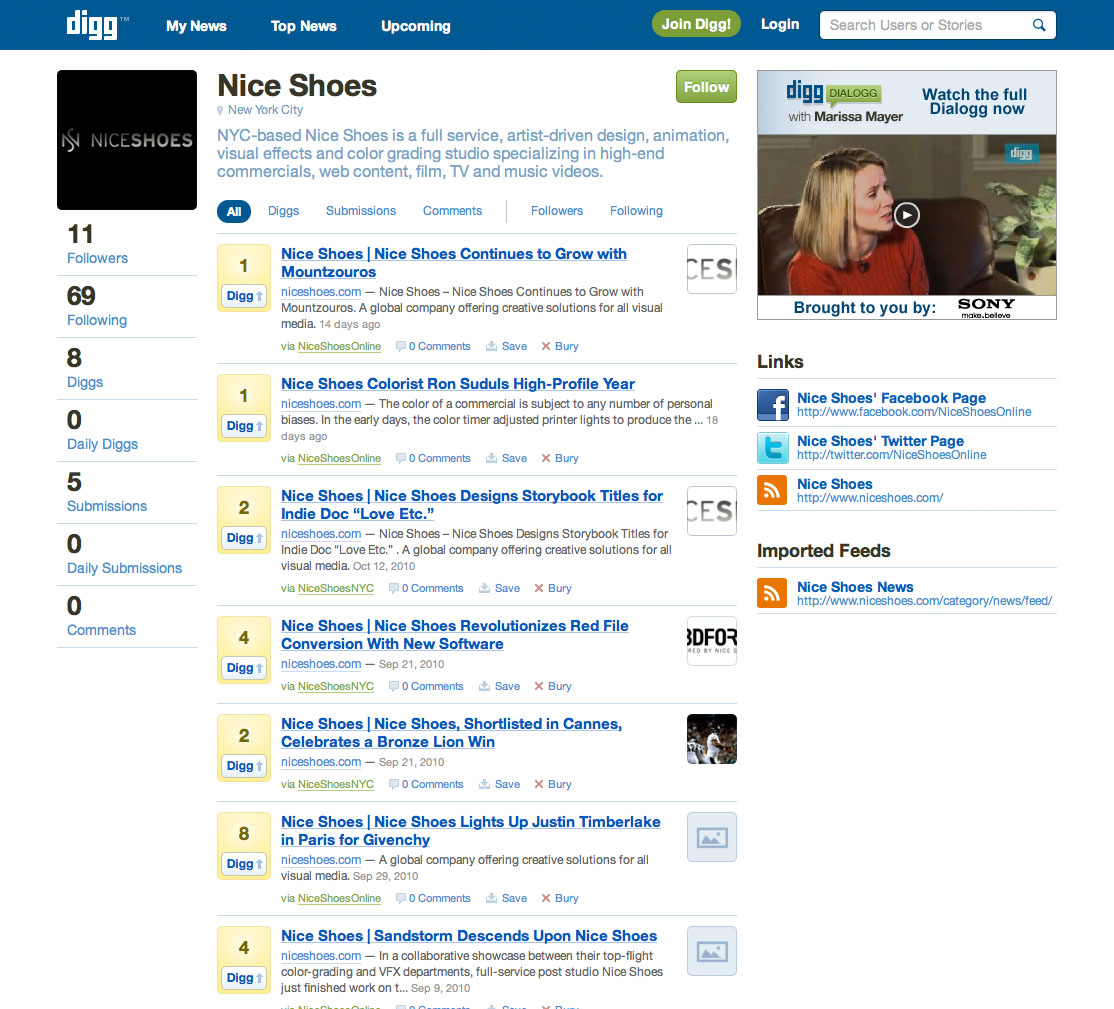The height and width of the screenshot is (1009, 1114).
Task: Bury the Storybook Titles story
Action: tap(553, 588)
